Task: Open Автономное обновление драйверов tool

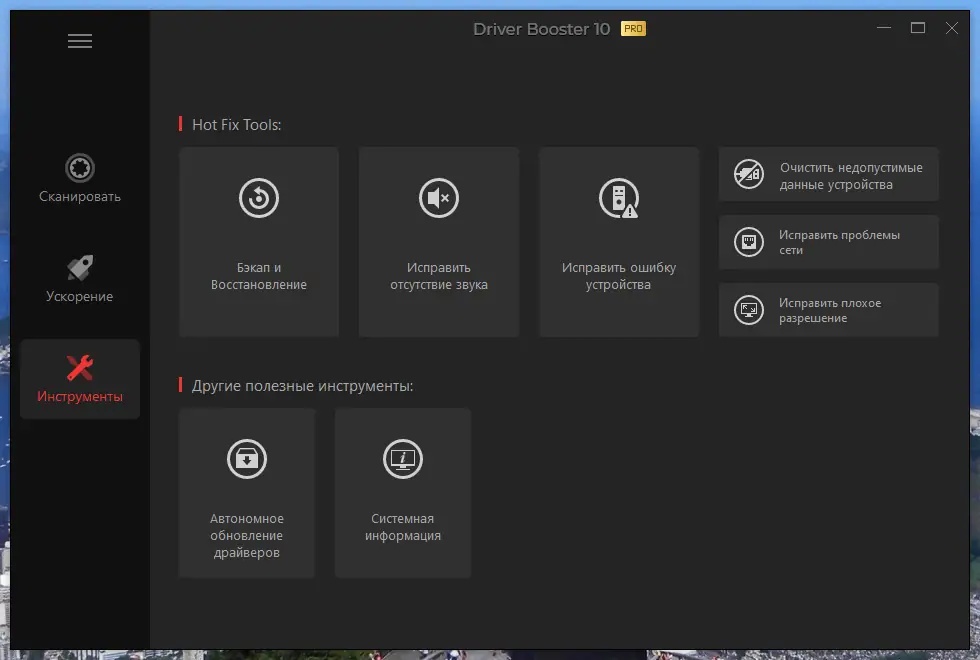Action: click(x=247, y=493)
